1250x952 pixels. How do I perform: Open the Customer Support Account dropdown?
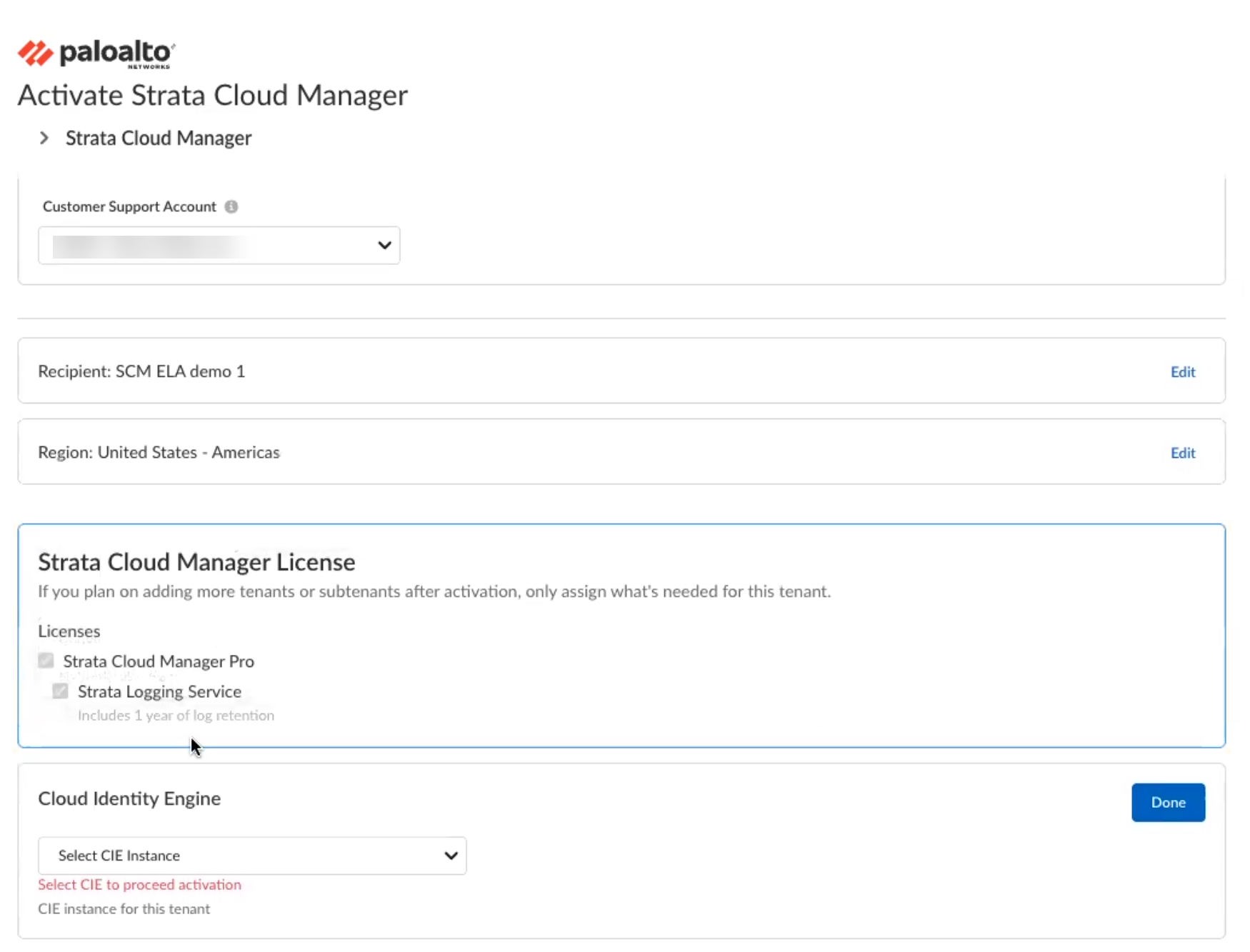(x=219, y=246)
